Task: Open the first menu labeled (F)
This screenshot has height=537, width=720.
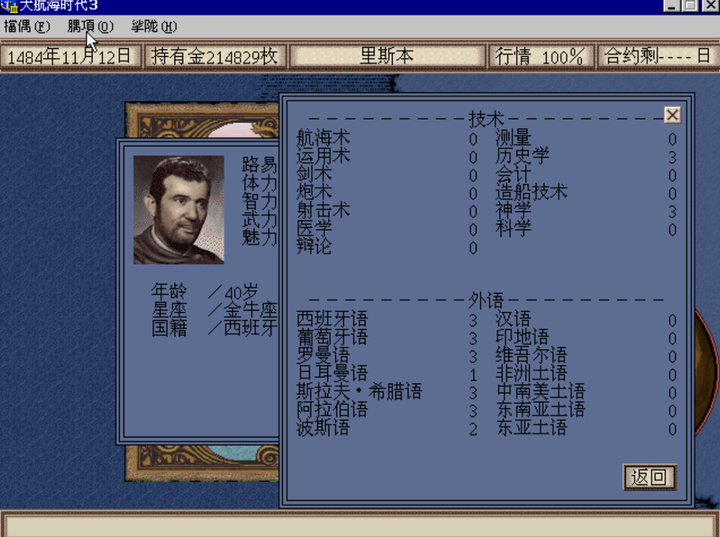Action: (27, 27)
